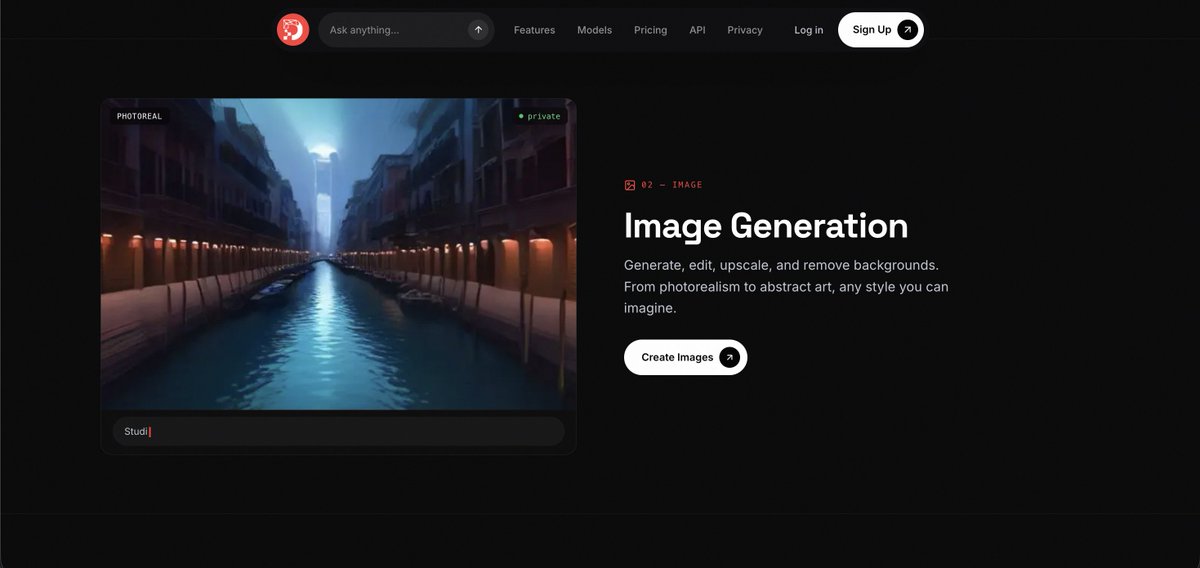Focus the 'Ask anything...' search field
Image resolution: width=1200 pixels, height=568 pixels.
pyautogui.click(x=406, y=30)
